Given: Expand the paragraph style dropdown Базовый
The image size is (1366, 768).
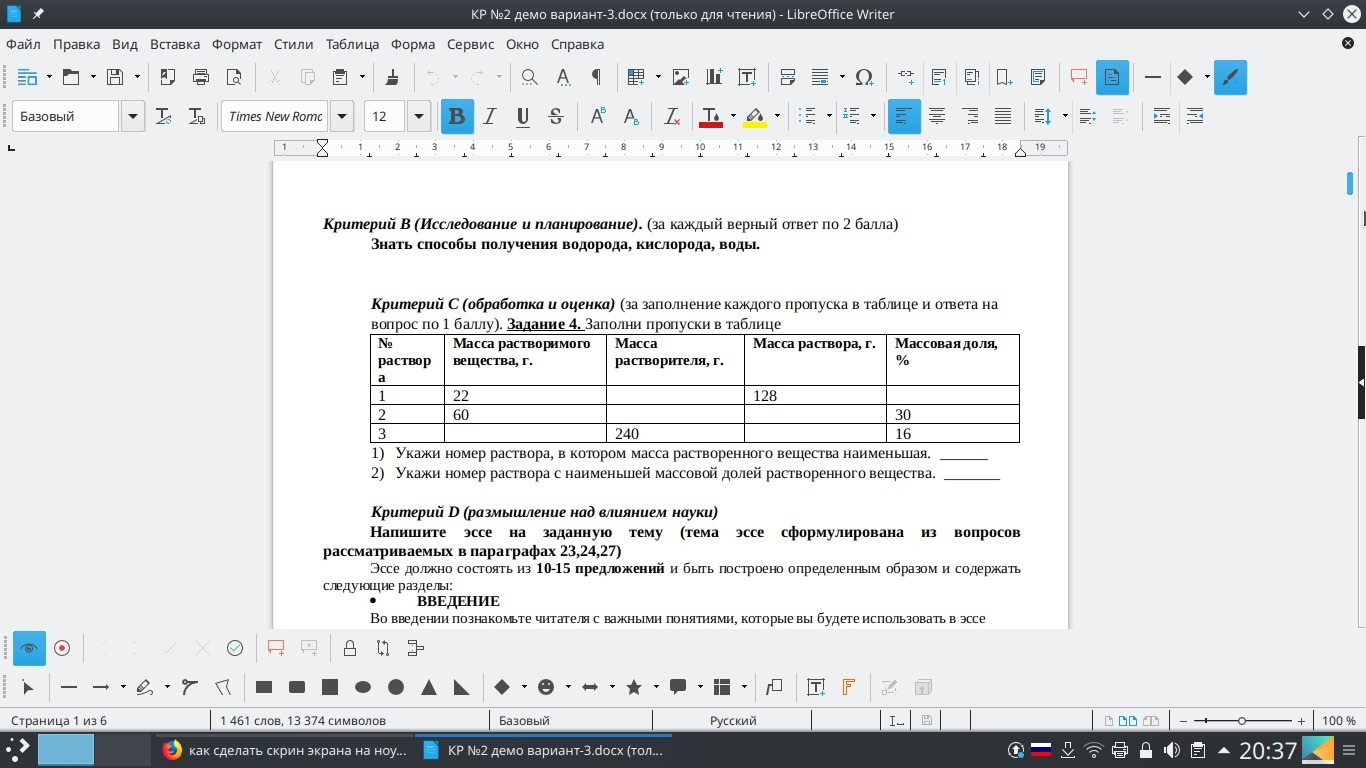Looking at the screenshot, I should (x=133, y=117).
